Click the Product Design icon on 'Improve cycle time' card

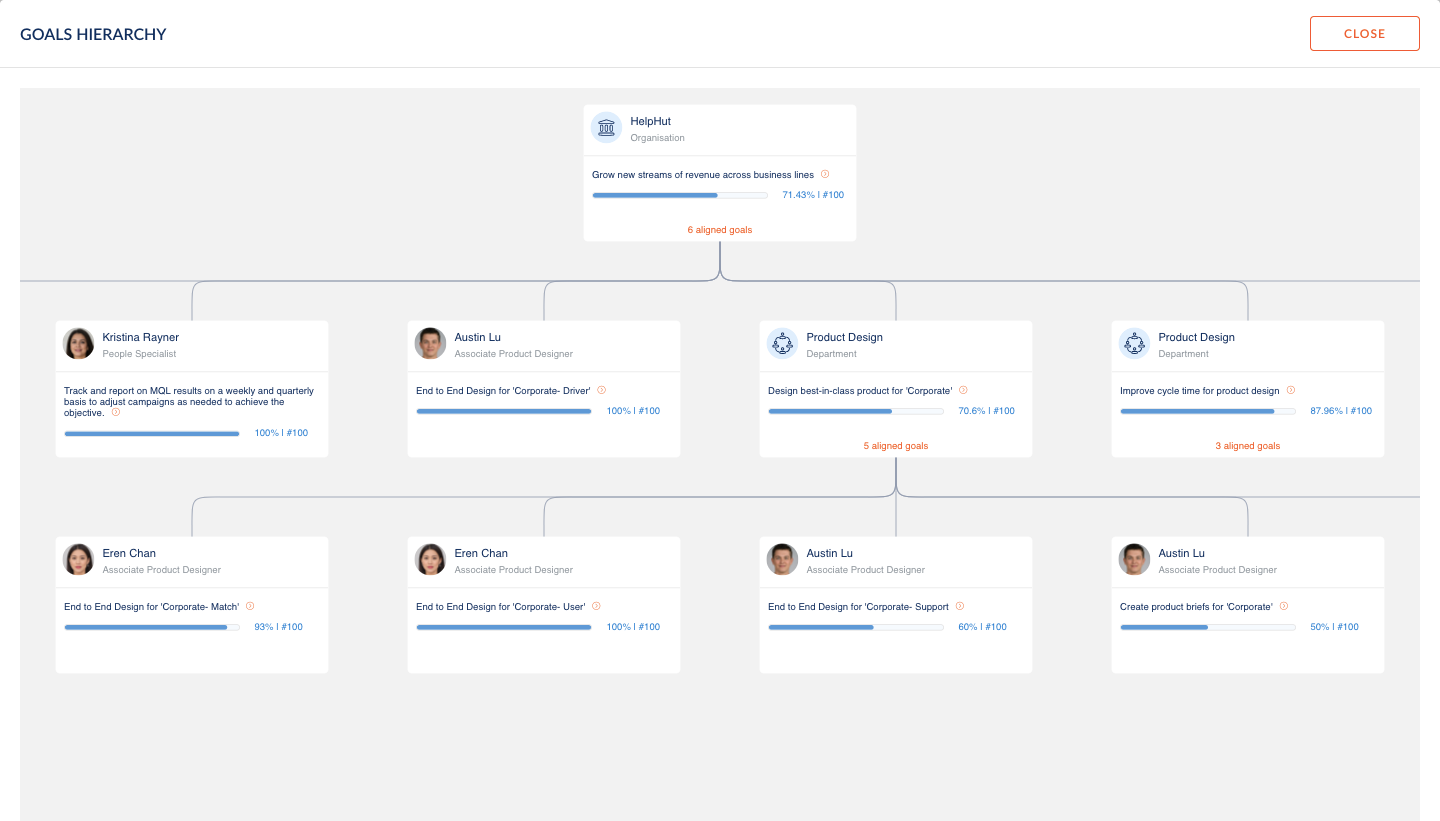[1134, 344]
